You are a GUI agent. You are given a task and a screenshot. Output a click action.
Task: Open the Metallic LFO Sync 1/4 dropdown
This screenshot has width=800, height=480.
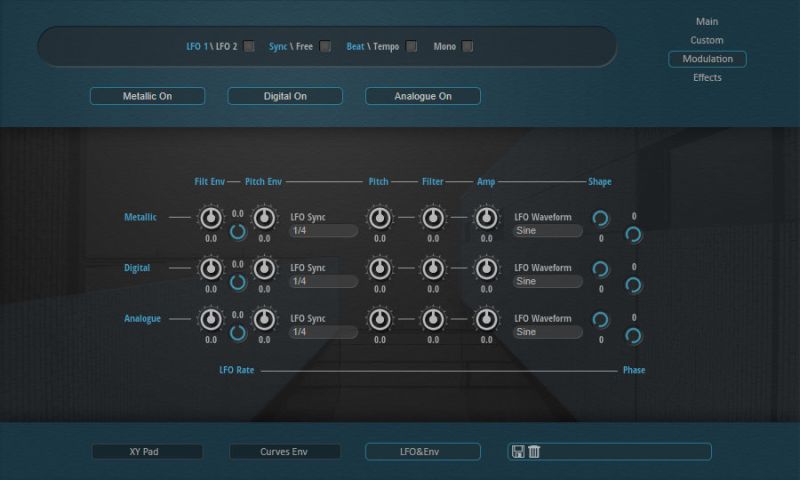(323, 231)
